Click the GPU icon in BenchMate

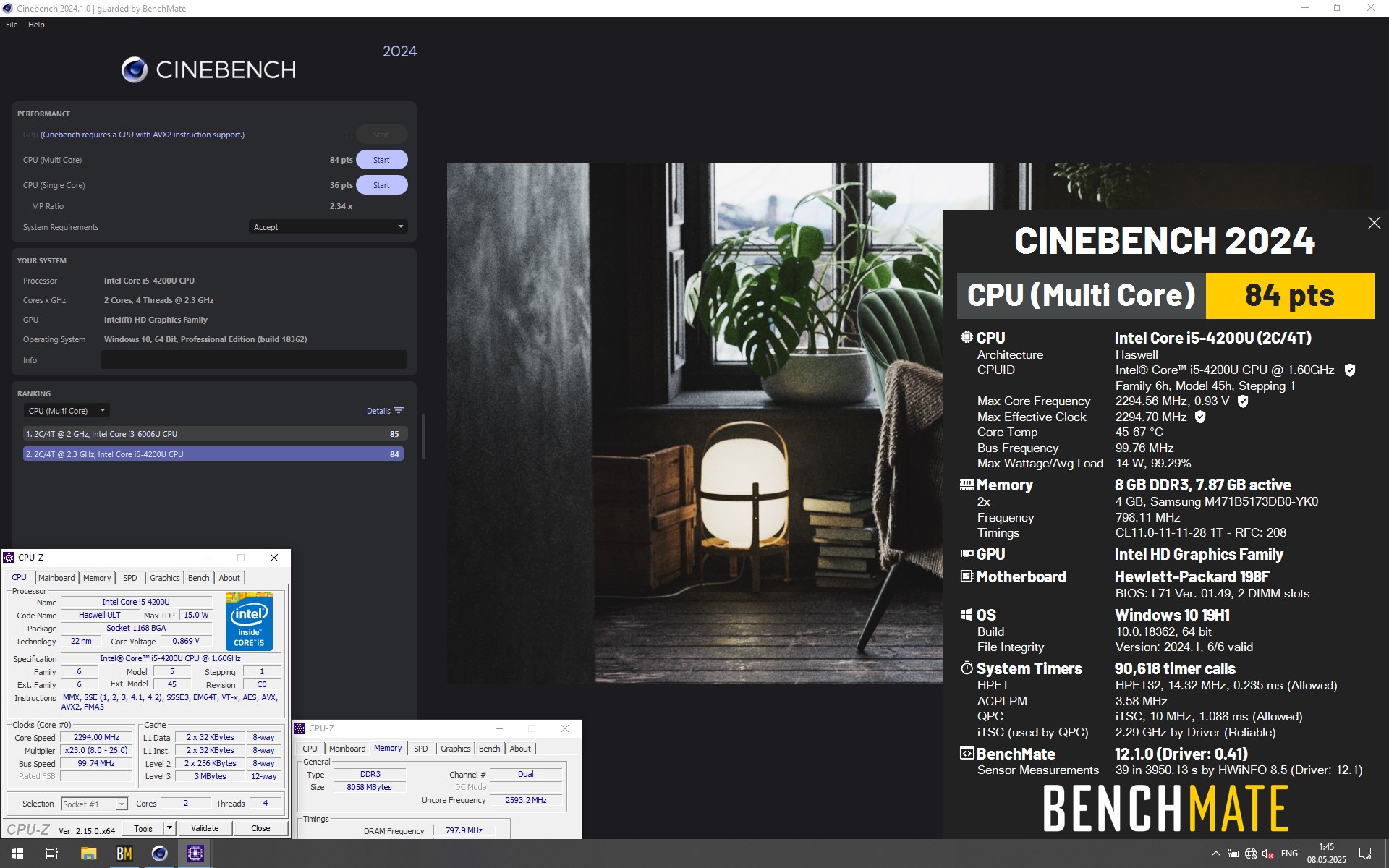[x=967, y=554]
